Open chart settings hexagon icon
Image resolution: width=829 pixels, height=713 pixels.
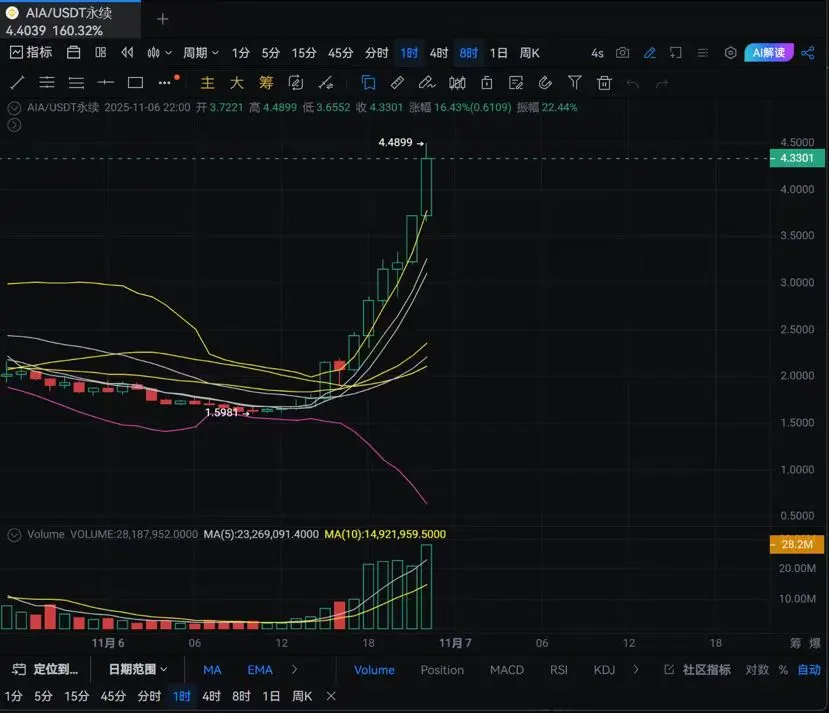pos(730,52)
